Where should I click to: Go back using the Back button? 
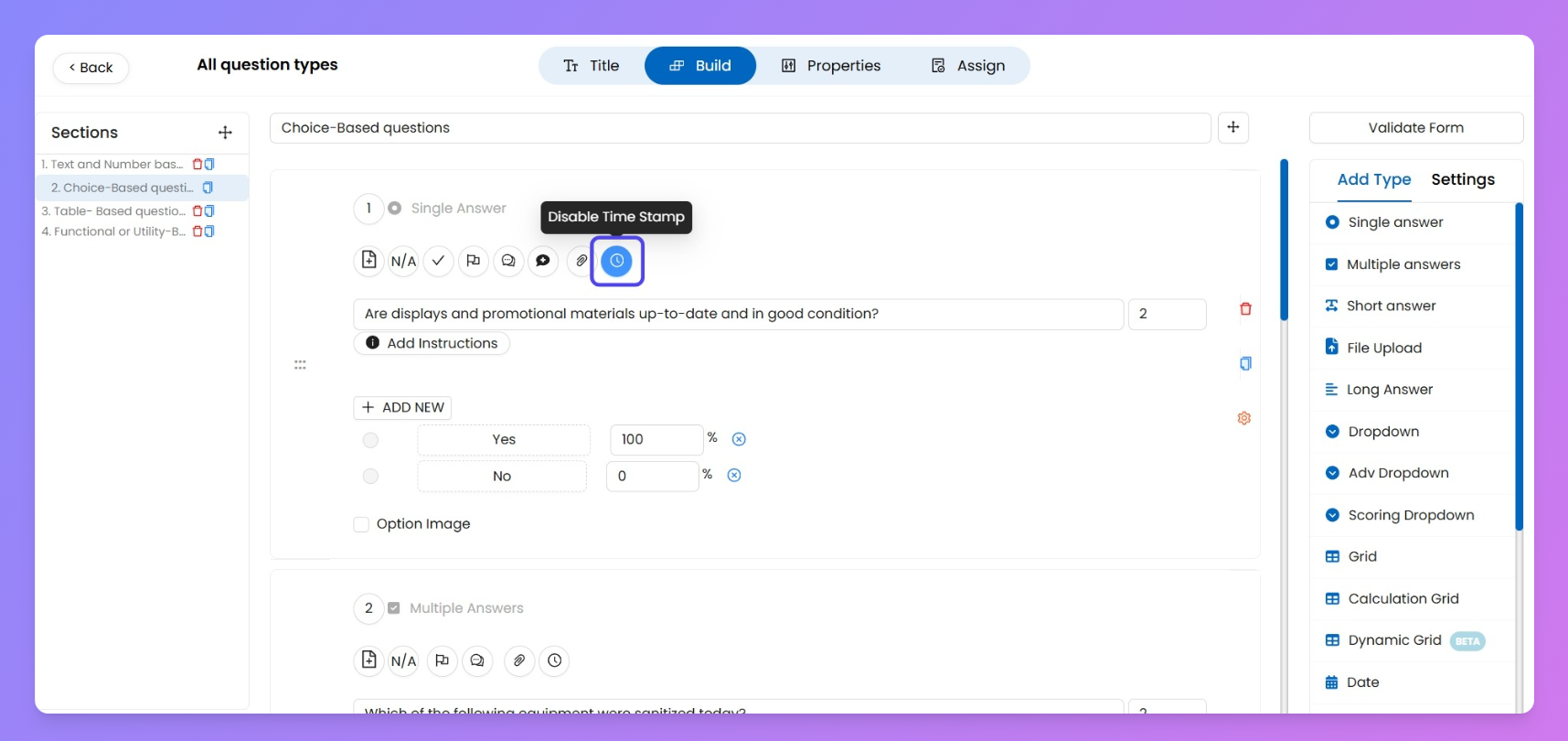91,68
